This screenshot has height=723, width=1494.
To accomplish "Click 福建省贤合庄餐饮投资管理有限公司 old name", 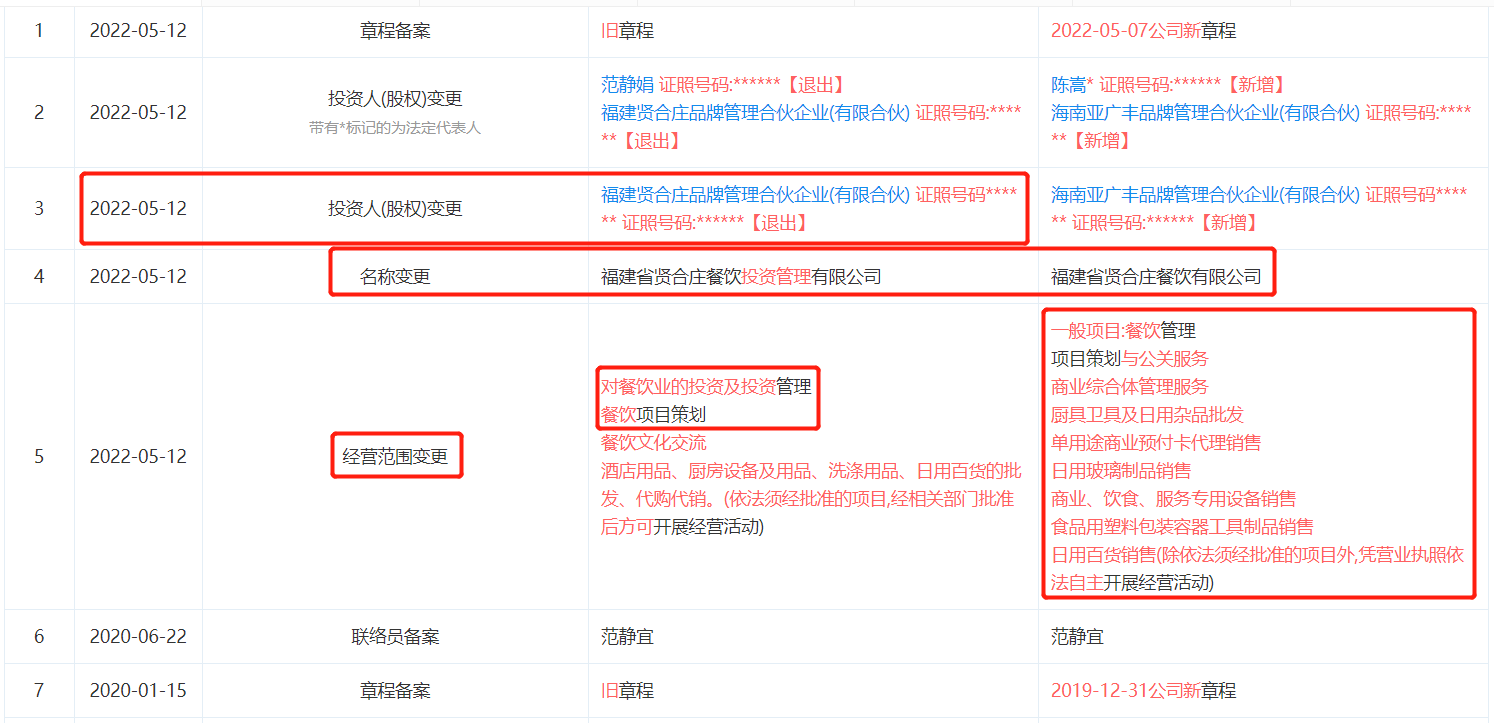I will (x=741, y=277).
